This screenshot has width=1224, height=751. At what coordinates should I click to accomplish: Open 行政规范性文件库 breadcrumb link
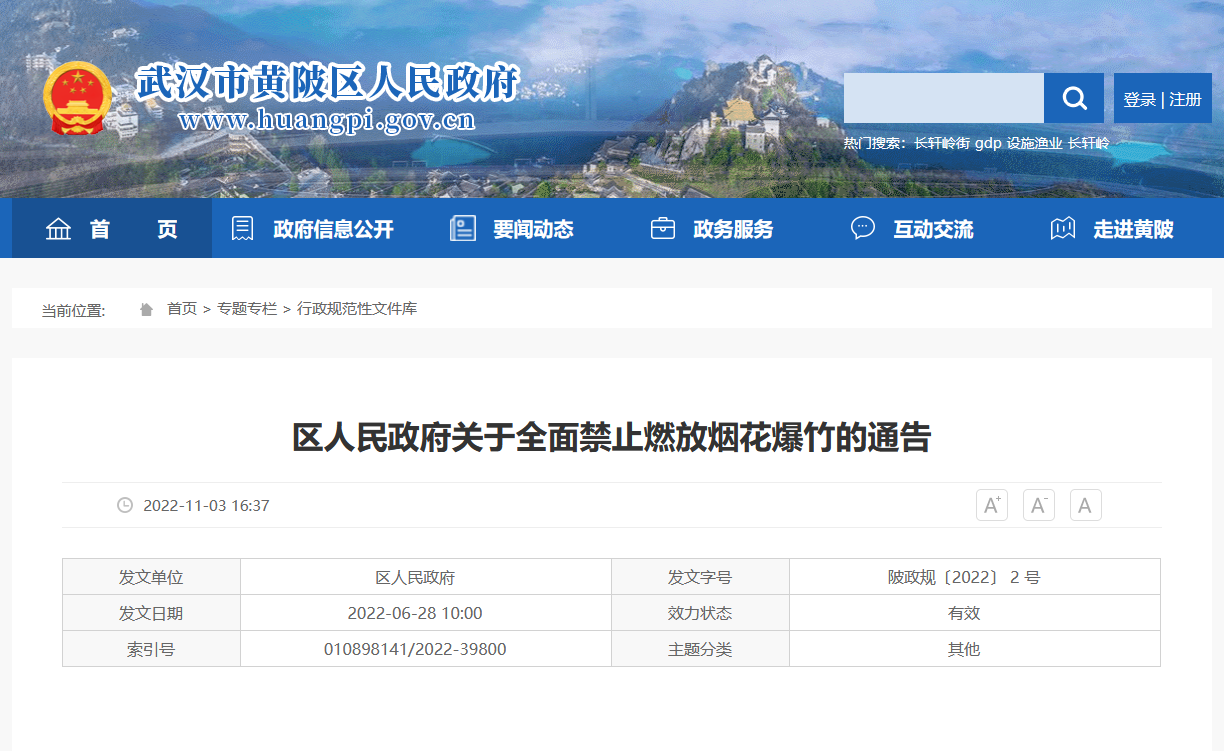357,309
